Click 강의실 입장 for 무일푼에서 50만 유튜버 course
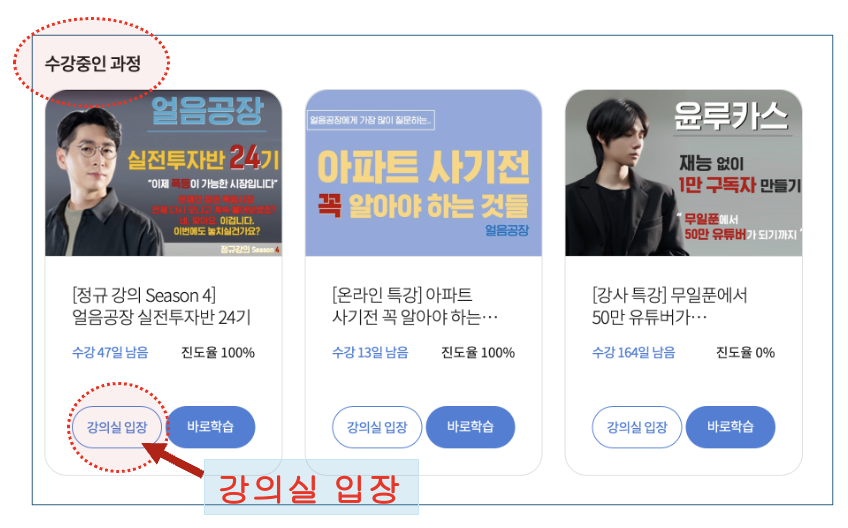 [x=637, y=427]
